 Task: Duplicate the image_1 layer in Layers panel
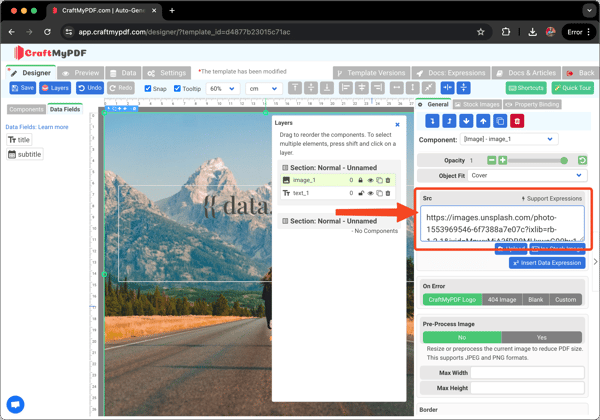[x=379, y=180]
